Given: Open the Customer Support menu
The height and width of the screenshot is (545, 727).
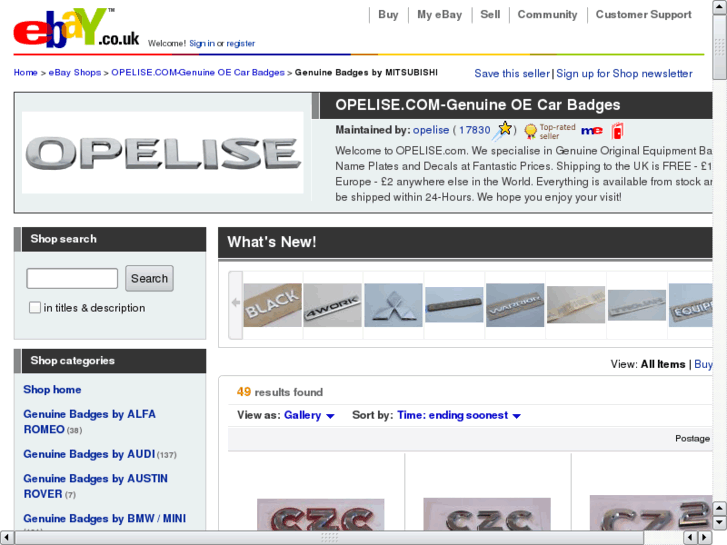Looking at the screenshot, I should (643, 14).
